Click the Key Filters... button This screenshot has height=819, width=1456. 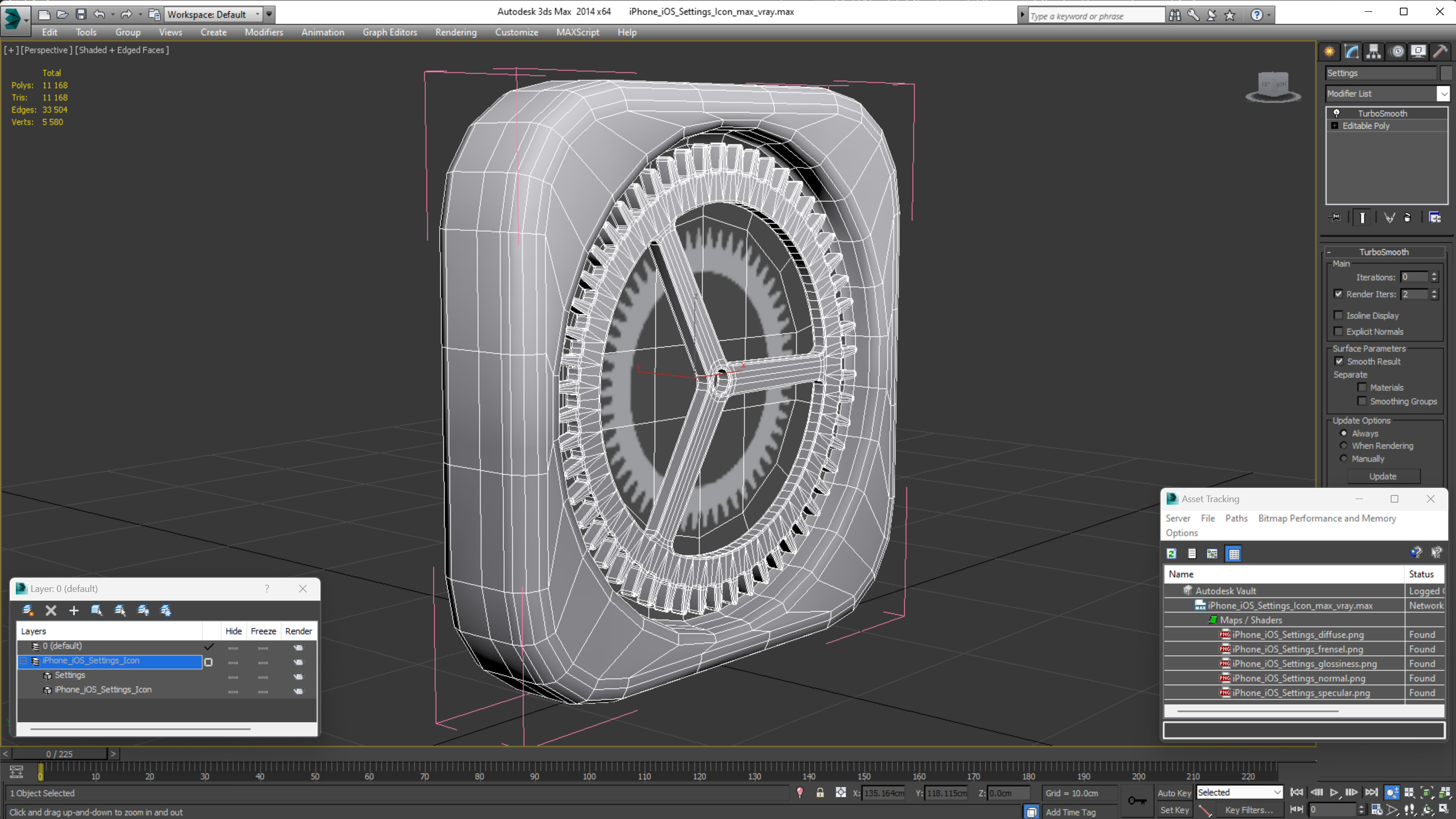tap(1249, 810)
